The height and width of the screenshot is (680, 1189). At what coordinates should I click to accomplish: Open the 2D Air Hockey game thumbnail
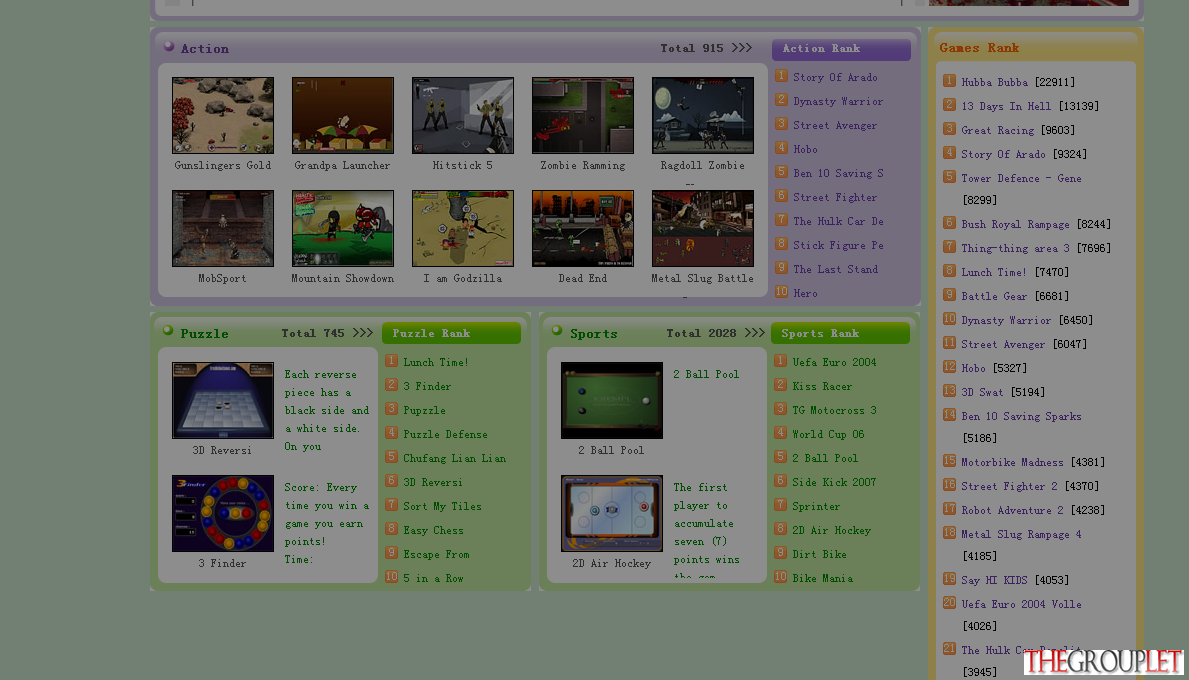tap(612, 513)
